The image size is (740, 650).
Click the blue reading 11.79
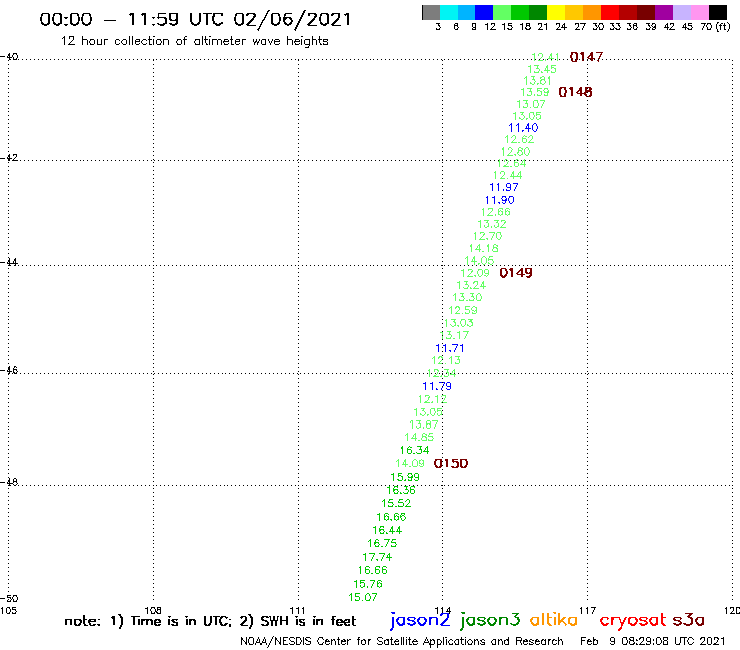tap(437, 386)
